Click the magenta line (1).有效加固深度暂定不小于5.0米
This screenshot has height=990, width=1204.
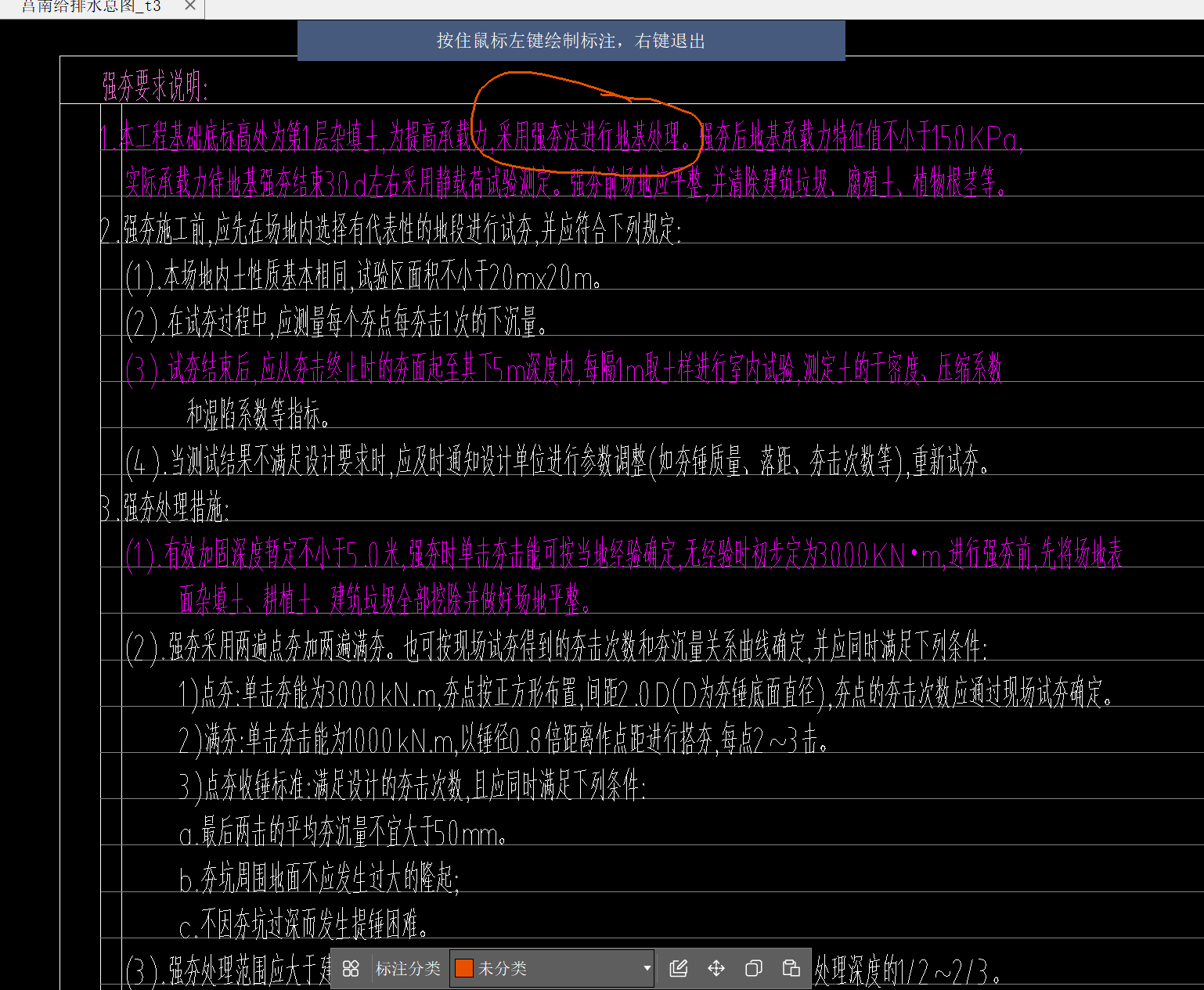click(x=624, y=555)
